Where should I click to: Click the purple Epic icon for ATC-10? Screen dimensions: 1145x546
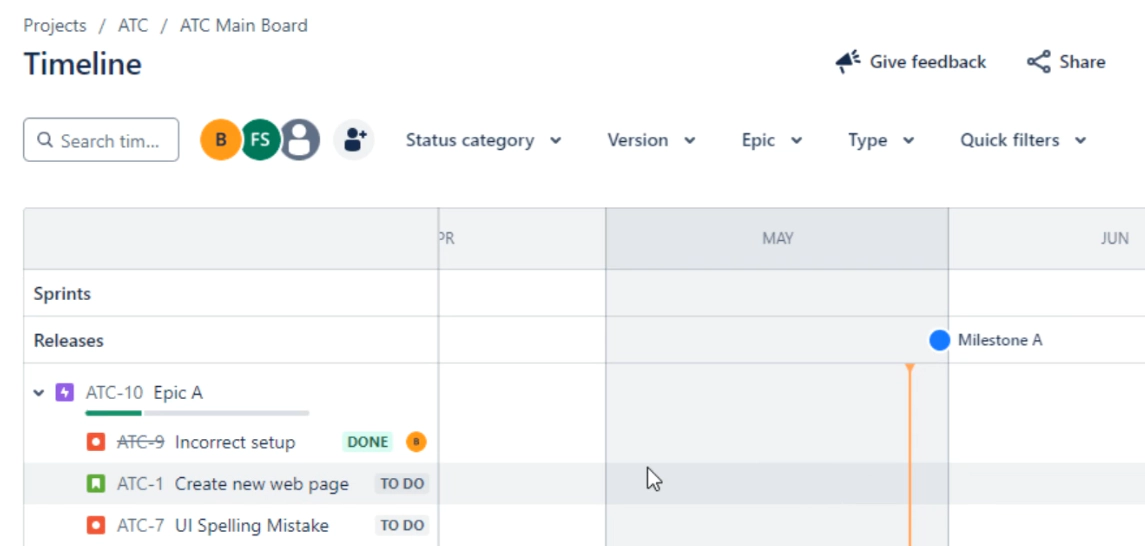[65, 393]
